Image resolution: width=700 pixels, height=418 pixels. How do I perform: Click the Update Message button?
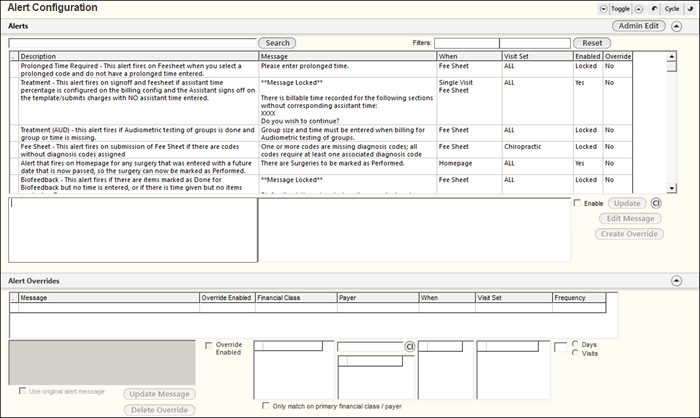(x=159, y=394)
